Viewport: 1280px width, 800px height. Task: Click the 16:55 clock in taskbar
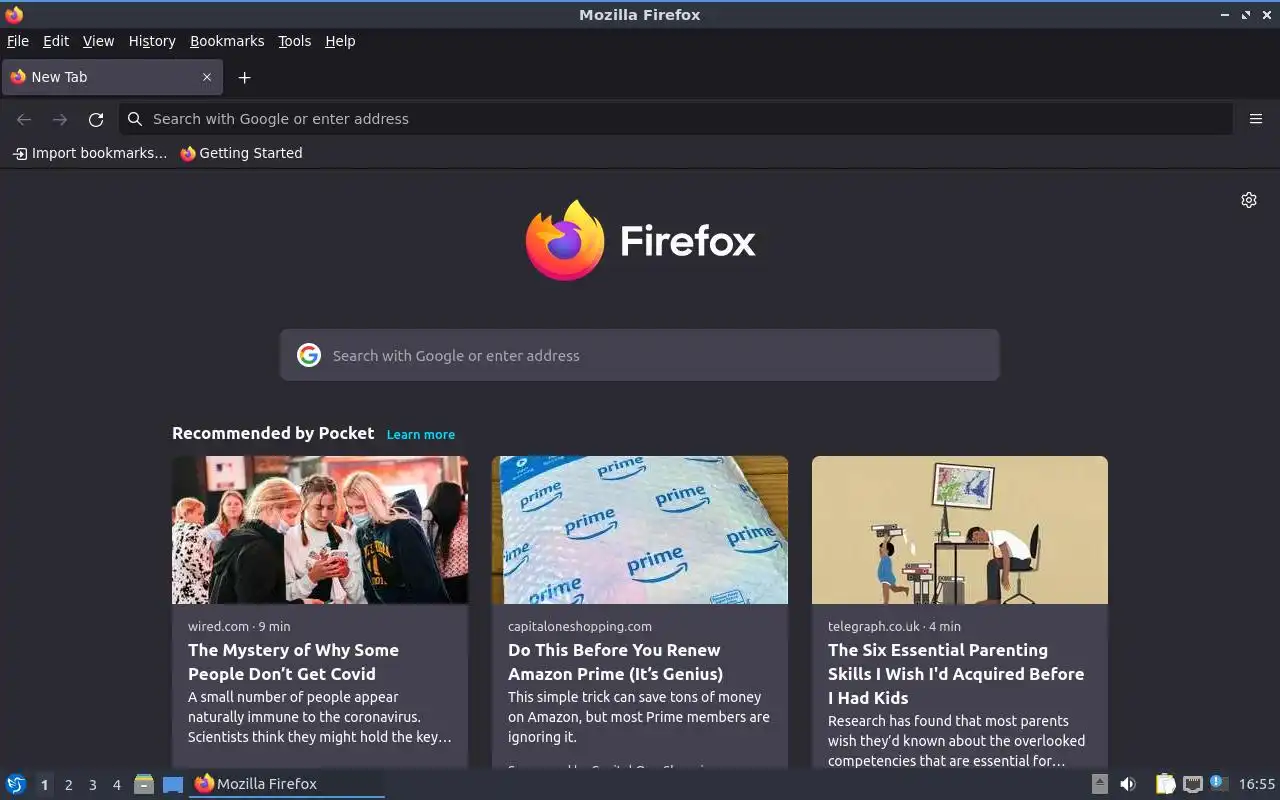[1257, 784]
